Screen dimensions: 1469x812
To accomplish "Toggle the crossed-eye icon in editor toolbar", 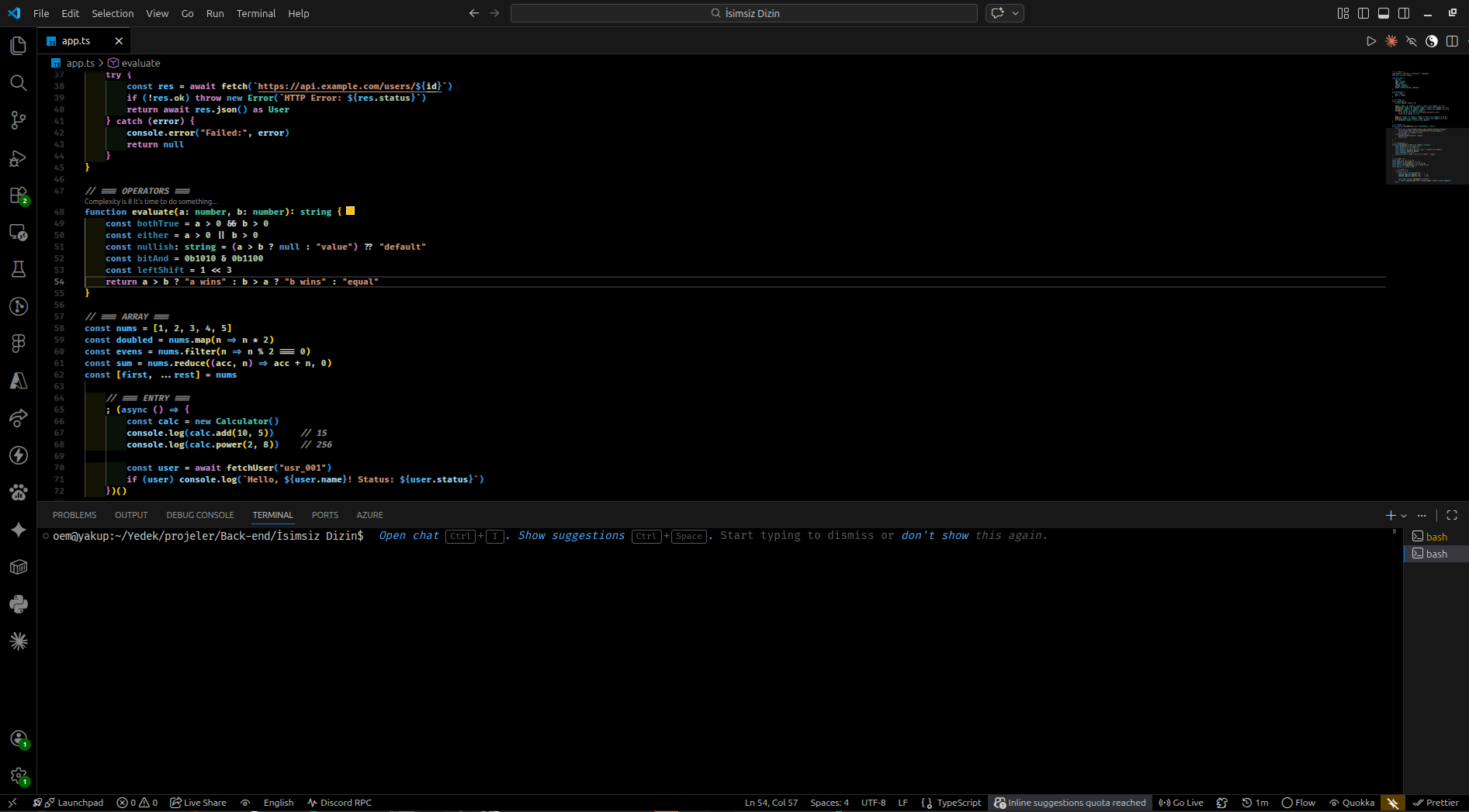I will coord(1412,41).
